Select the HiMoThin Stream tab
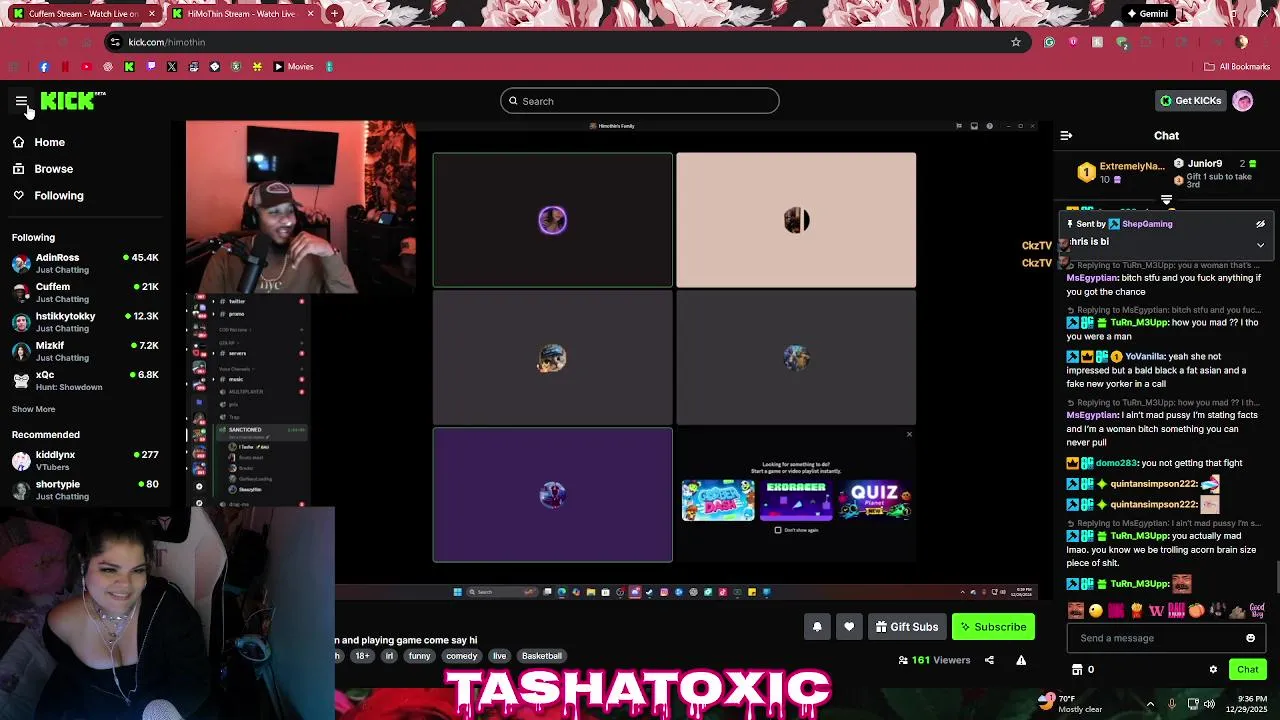Viewport: 1280px width, 720px height. point(243,14)
